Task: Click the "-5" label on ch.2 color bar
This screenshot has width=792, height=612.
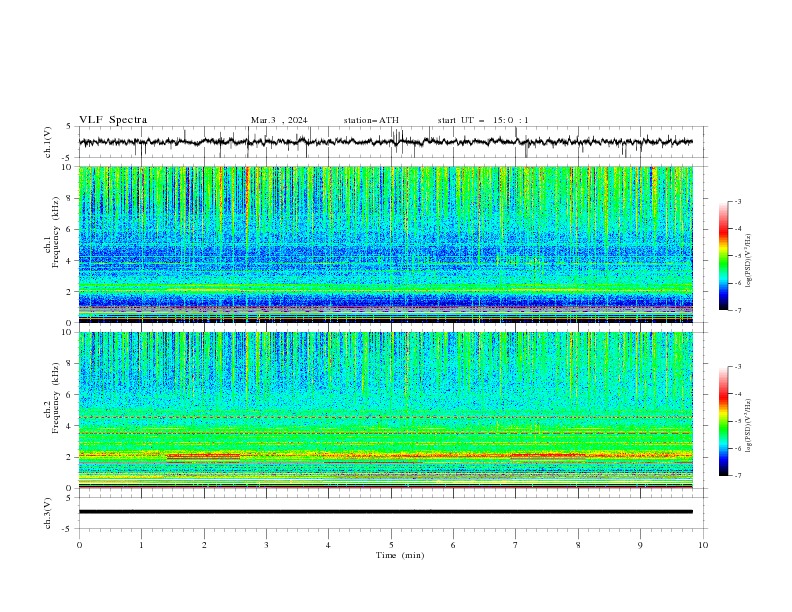Action: pyautogui.click(x=737, y=421)
